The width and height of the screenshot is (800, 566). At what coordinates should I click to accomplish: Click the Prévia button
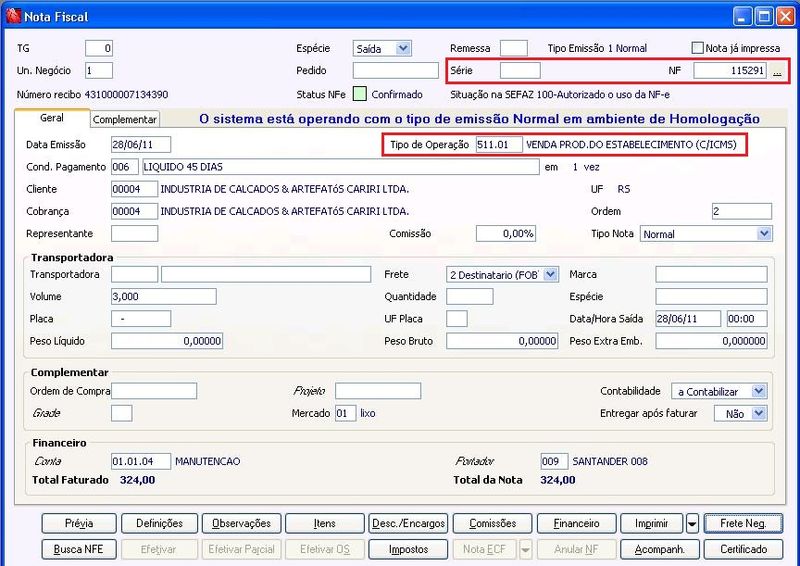(x=79, y=524)
